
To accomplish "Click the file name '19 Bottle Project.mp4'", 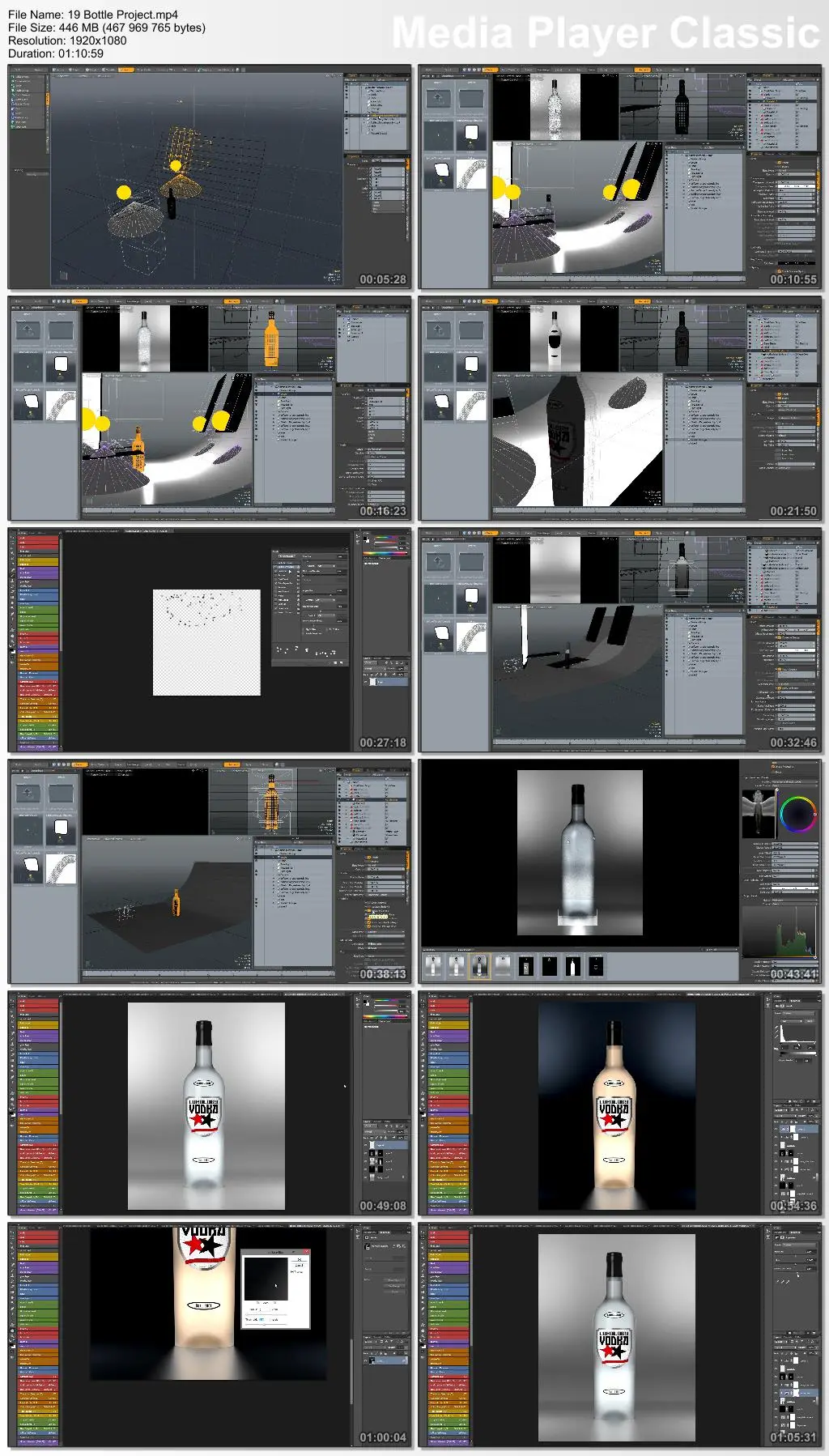I will coord(122,15).
